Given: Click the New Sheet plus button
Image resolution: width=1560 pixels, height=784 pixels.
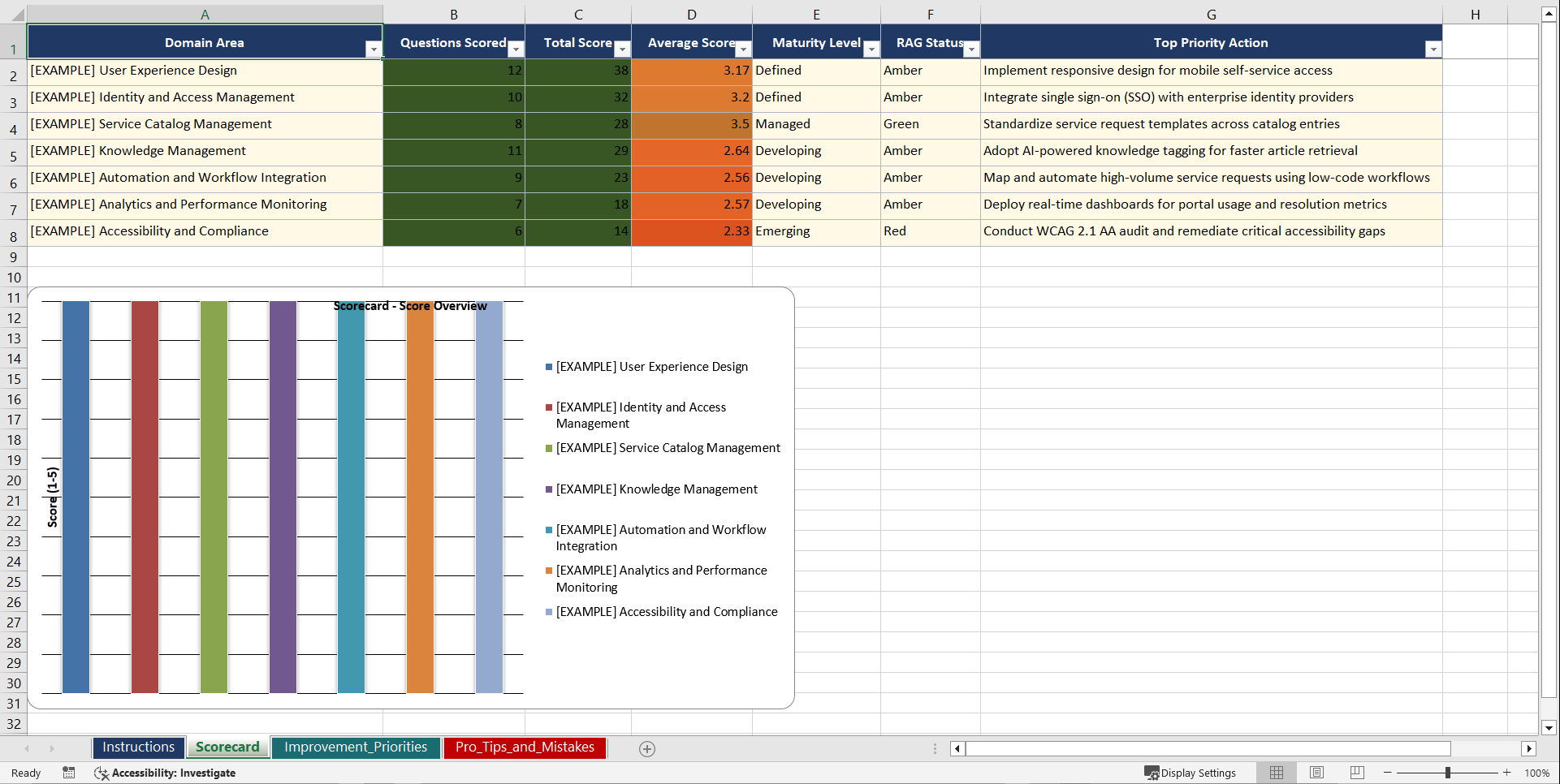Looking at the screenshot, I should point(647,748).
